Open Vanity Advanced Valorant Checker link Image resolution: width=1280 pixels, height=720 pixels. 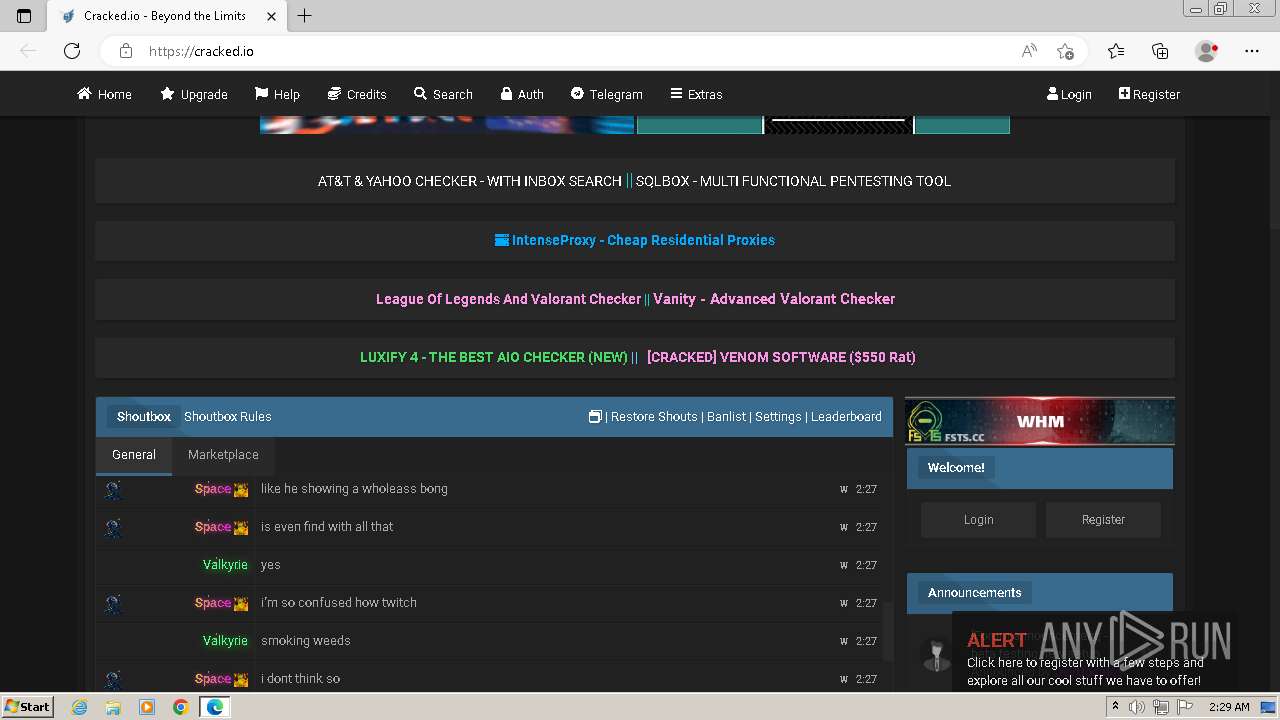tap(774, 299)
